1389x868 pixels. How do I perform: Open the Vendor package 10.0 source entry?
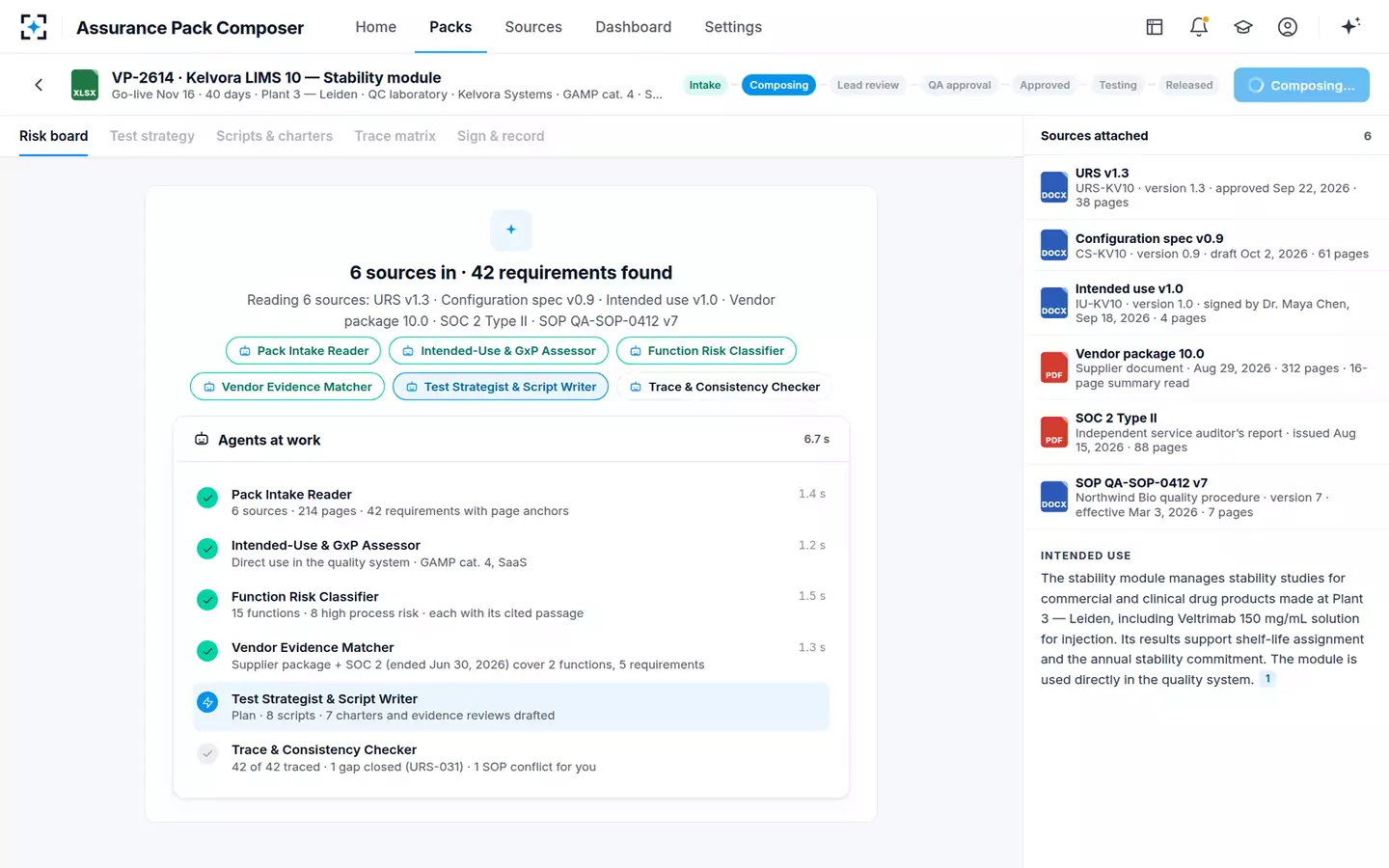[1206, 367]
